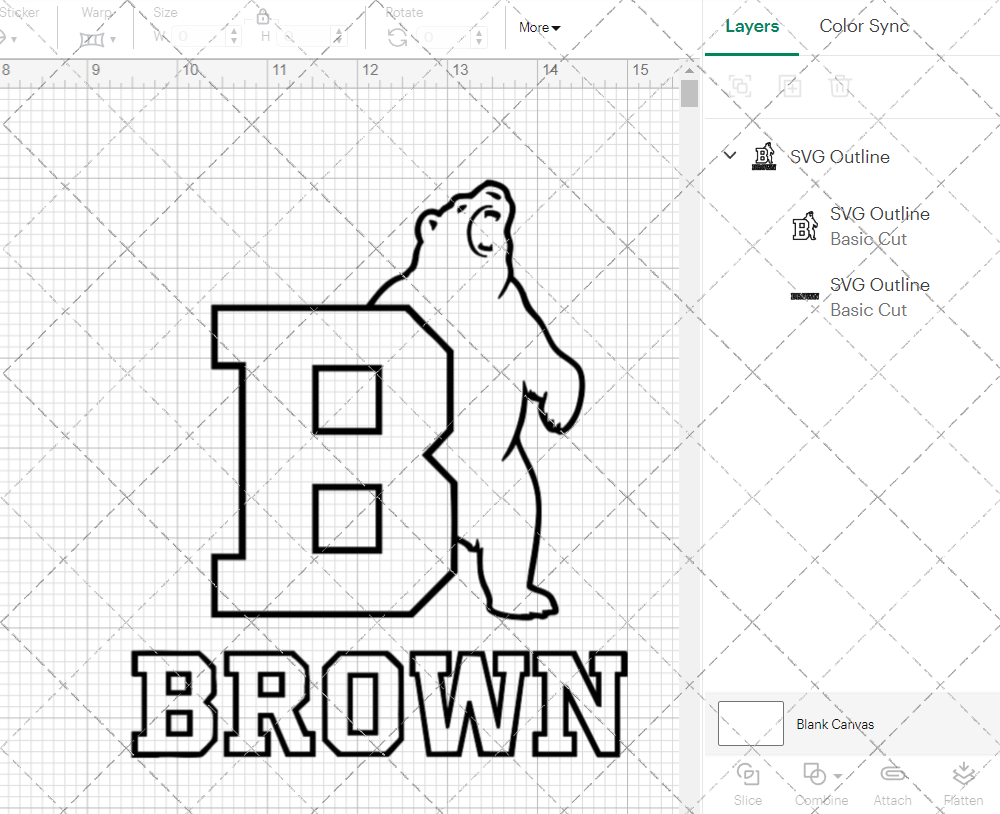Toggle aspect ratio lock icon above Size
Screen dimensions: 1000x814
[262, 17]
